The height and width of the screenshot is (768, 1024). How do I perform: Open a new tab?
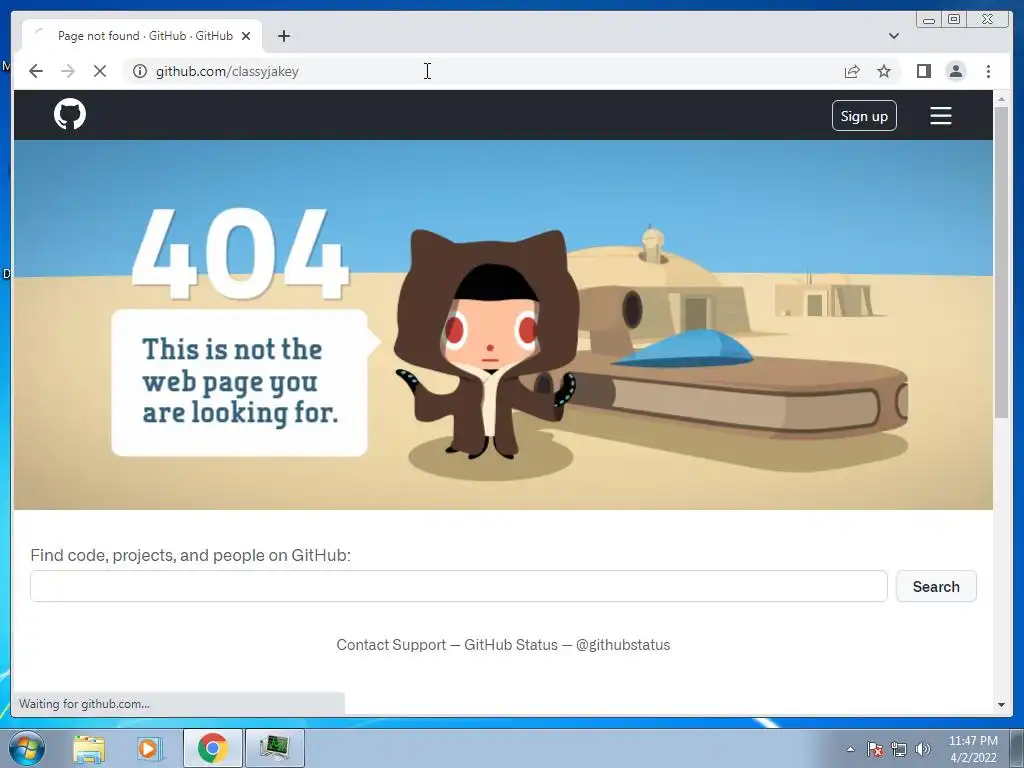coord(283,36)
